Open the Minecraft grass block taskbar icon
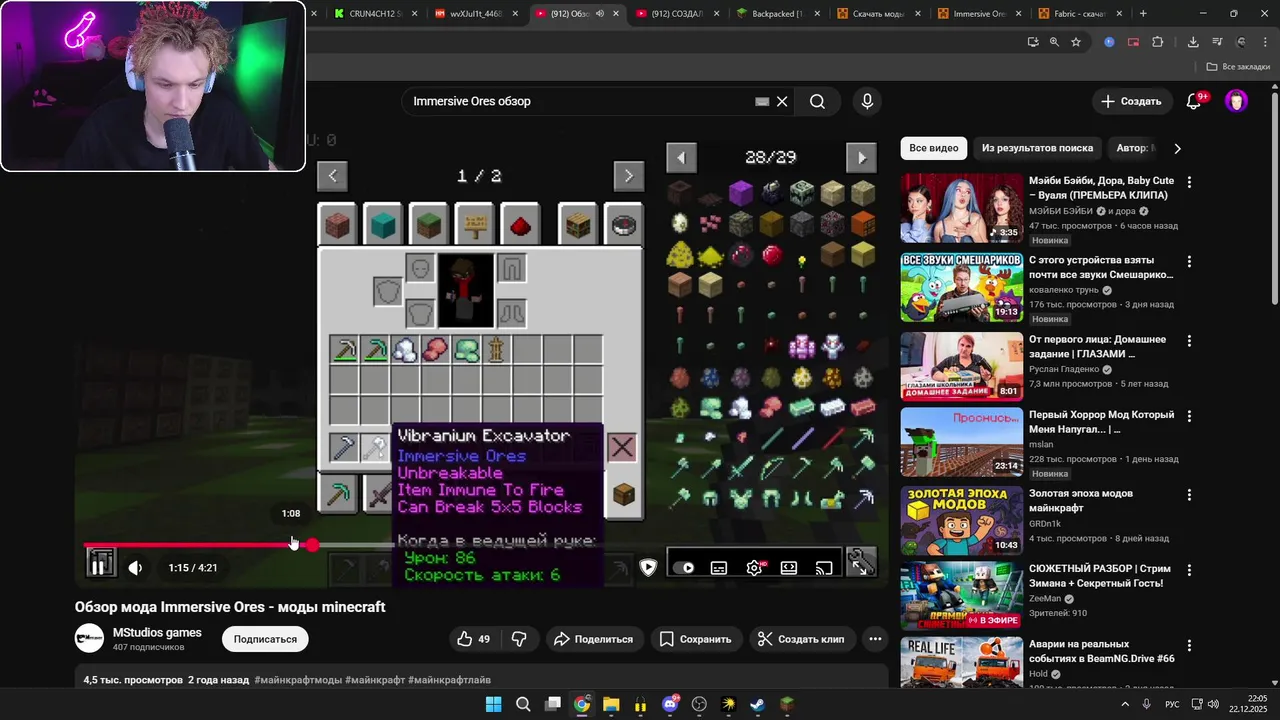 pos(787,704)
